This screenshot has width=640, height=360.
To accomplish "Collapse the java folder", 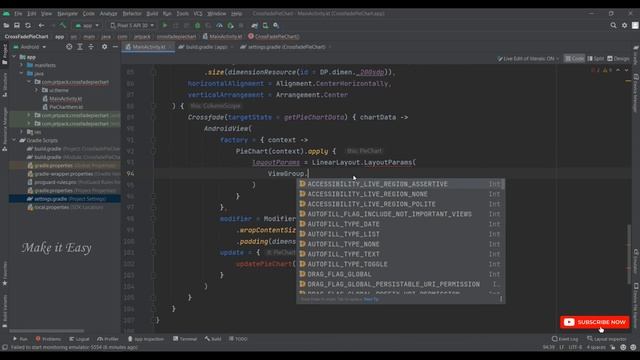I will pyautogui.click(x=22, y=73).
